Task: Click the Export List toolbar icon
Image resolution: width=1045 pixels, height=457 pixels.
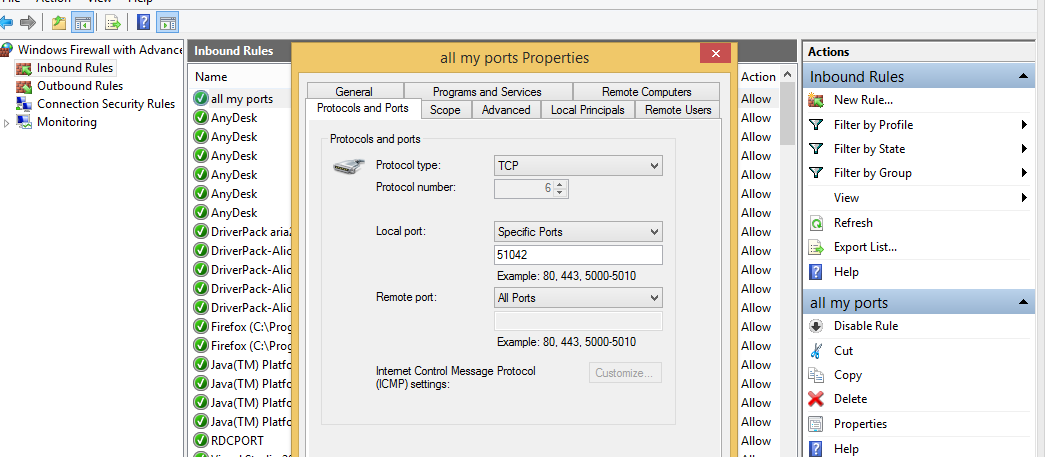Action: point(113,23)
